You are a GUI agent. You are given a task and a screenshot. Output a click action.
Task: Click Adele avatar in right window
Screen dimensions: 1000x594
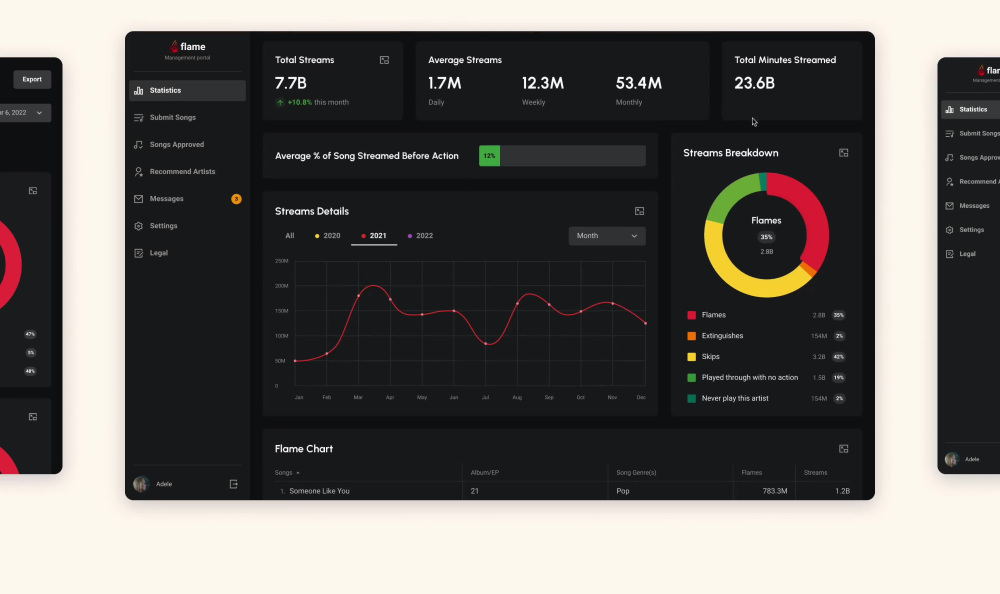point(952,459)
